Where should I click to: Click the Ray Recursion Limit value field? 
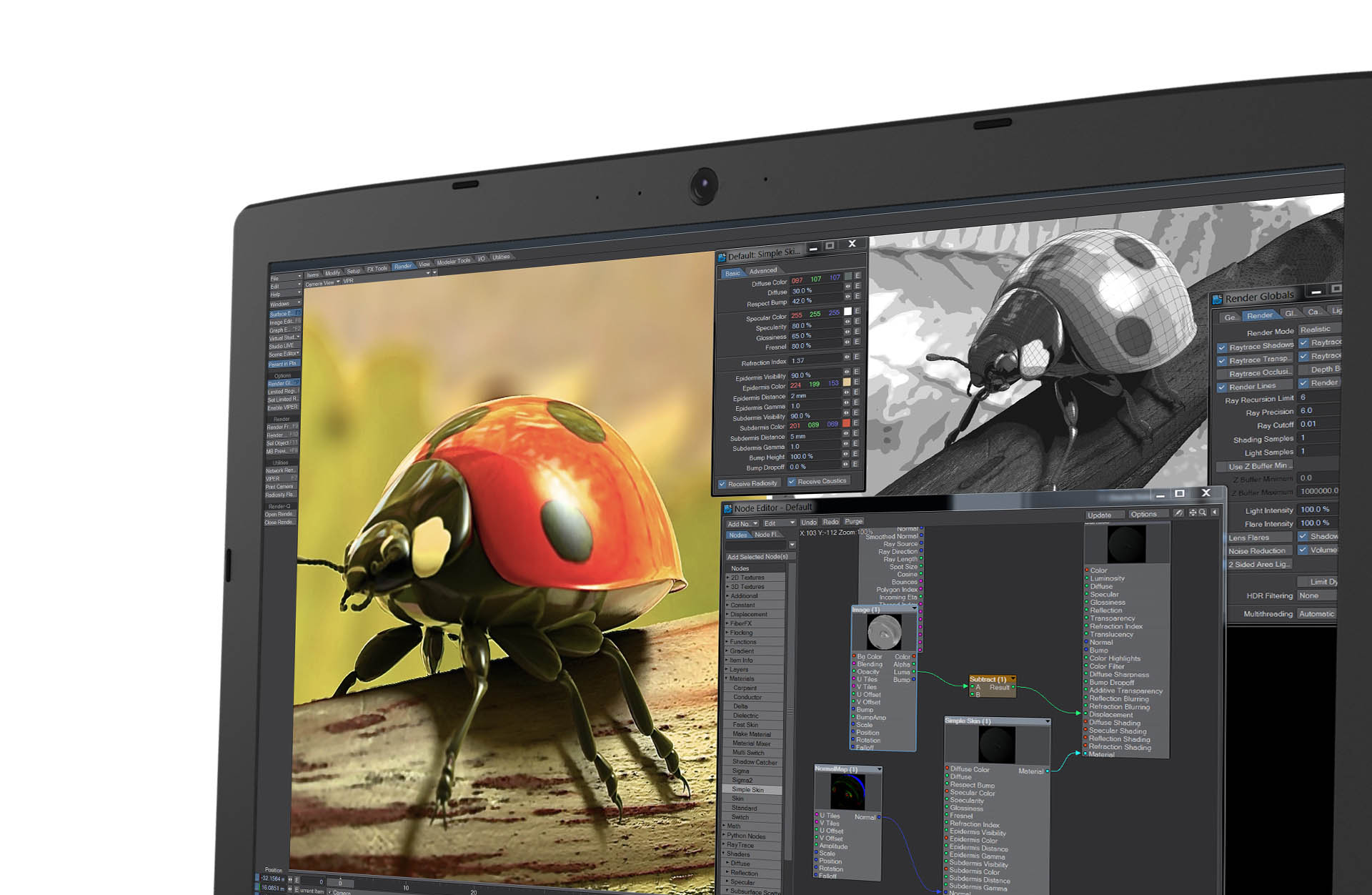click(x=1318, y=397)
